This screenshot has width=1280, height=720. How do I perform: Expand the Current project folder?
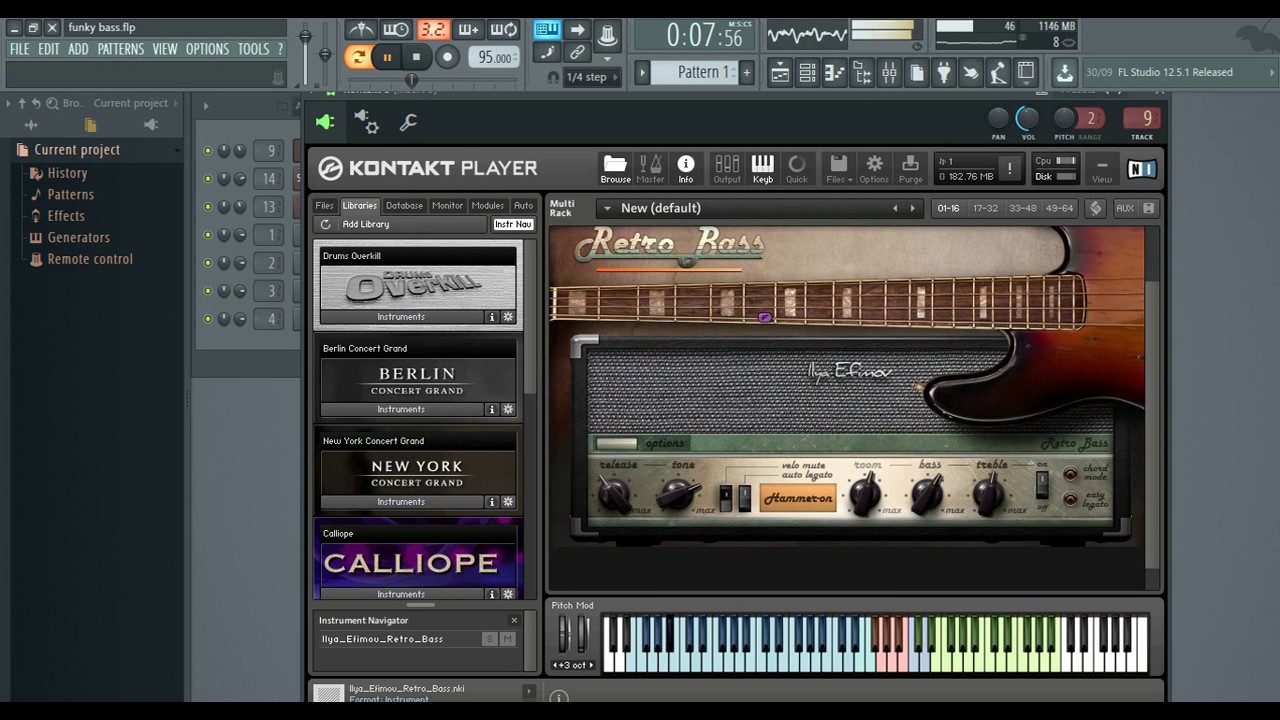(77, 150)
